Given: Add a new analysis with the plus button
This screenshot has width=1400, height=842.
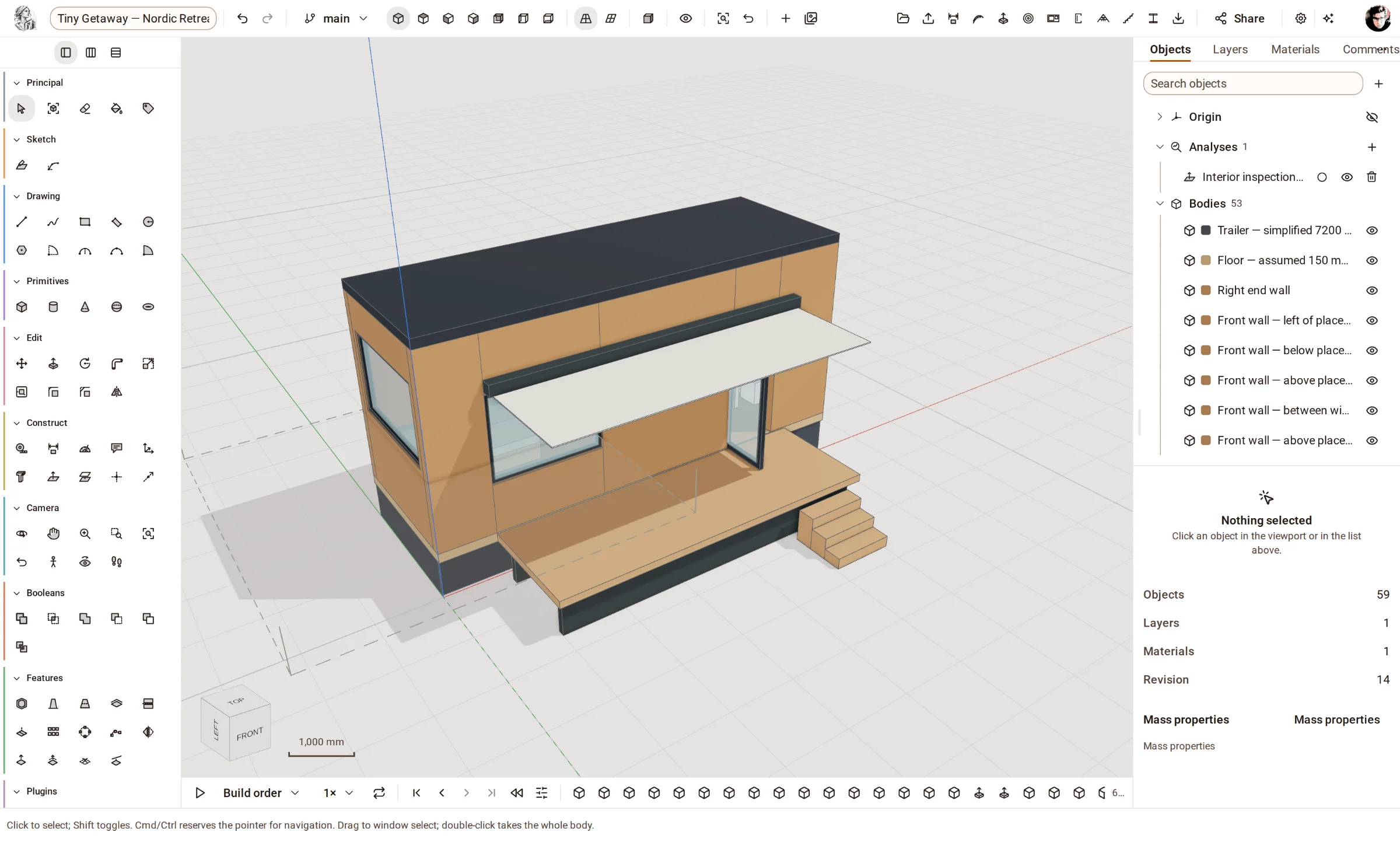Looking at the screenshot, I should [1372, 148].
